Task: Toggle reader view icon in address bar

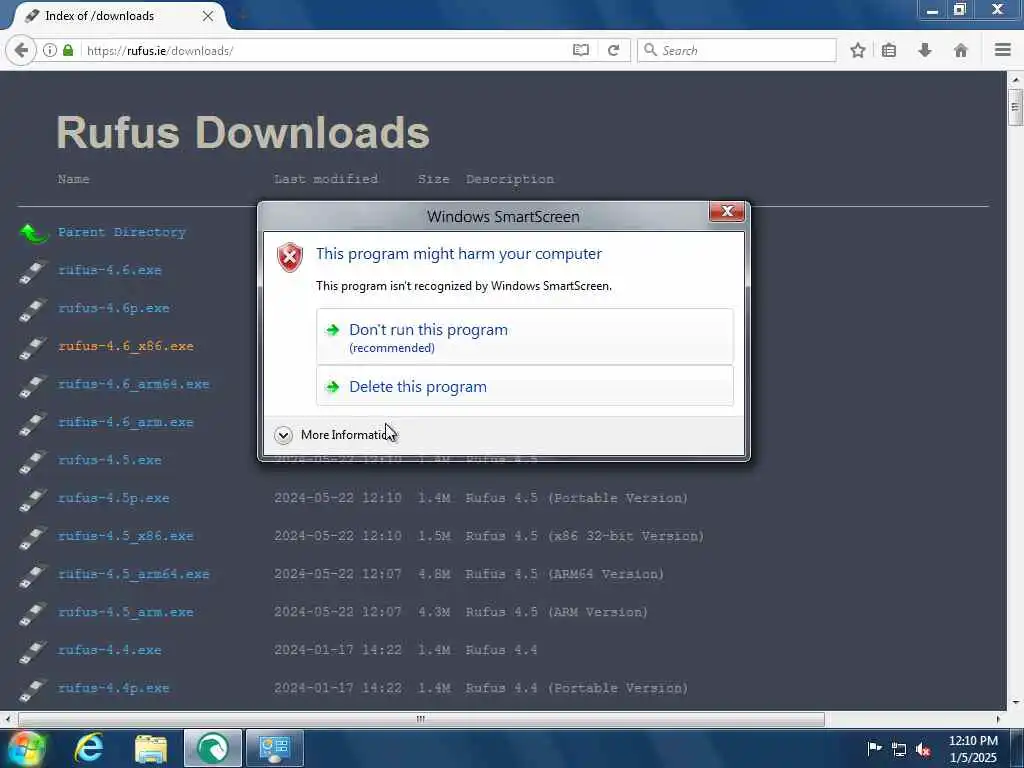Action: (x=581, y=50)
